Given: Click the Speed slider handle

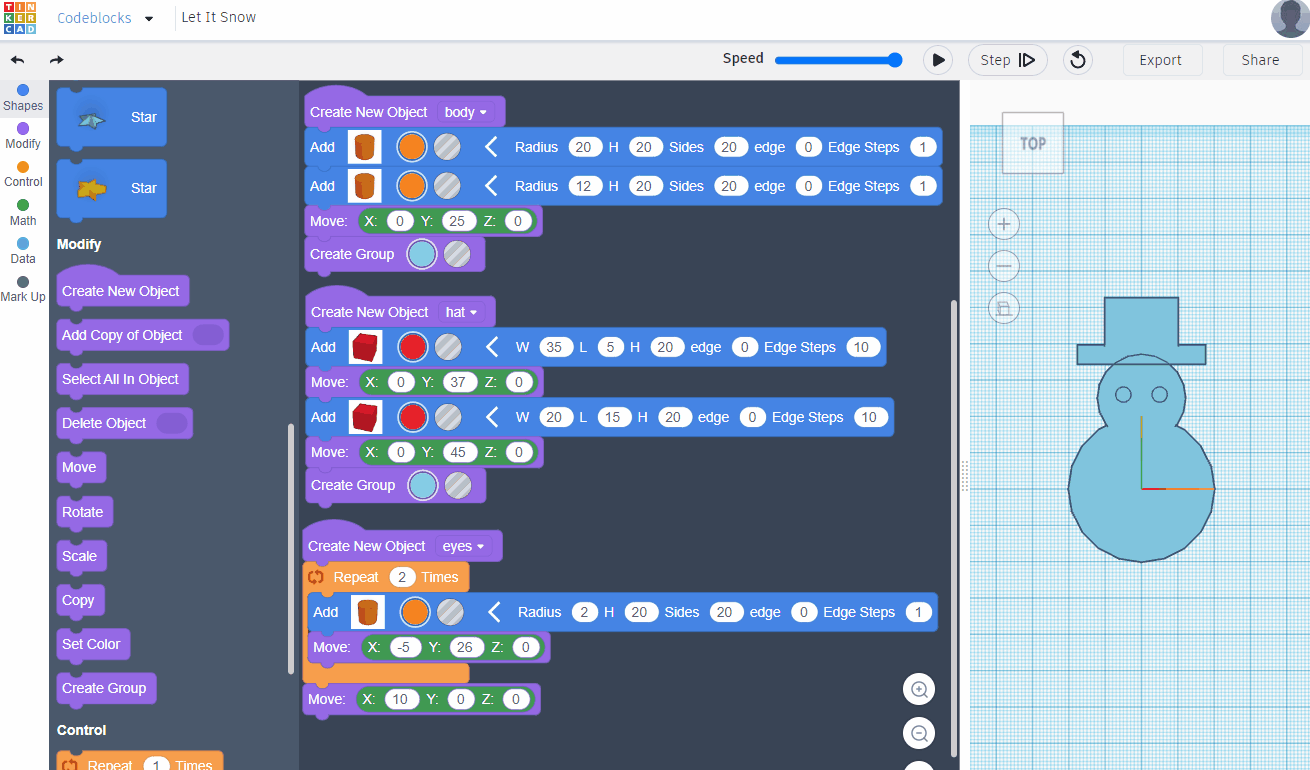Looking at the screenshot, I should (x=895, y=60).
